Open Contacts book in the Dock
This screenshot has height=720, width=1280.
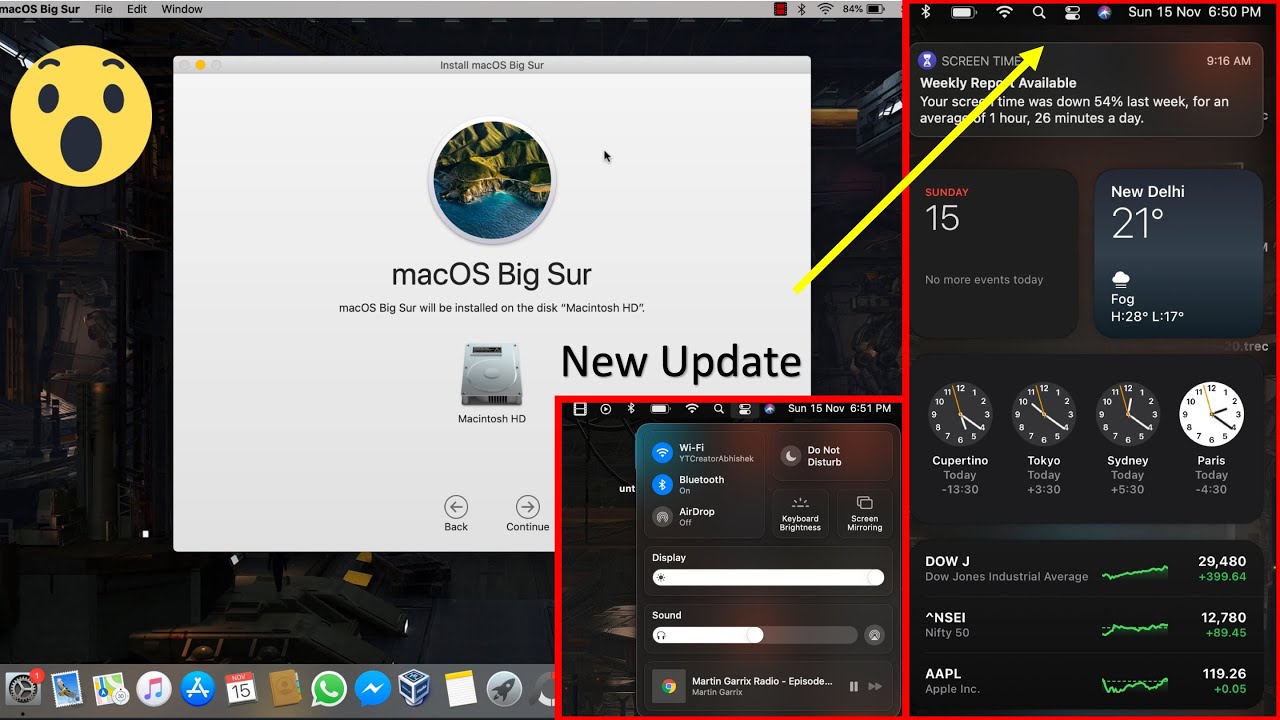click(x=285, y=688)
